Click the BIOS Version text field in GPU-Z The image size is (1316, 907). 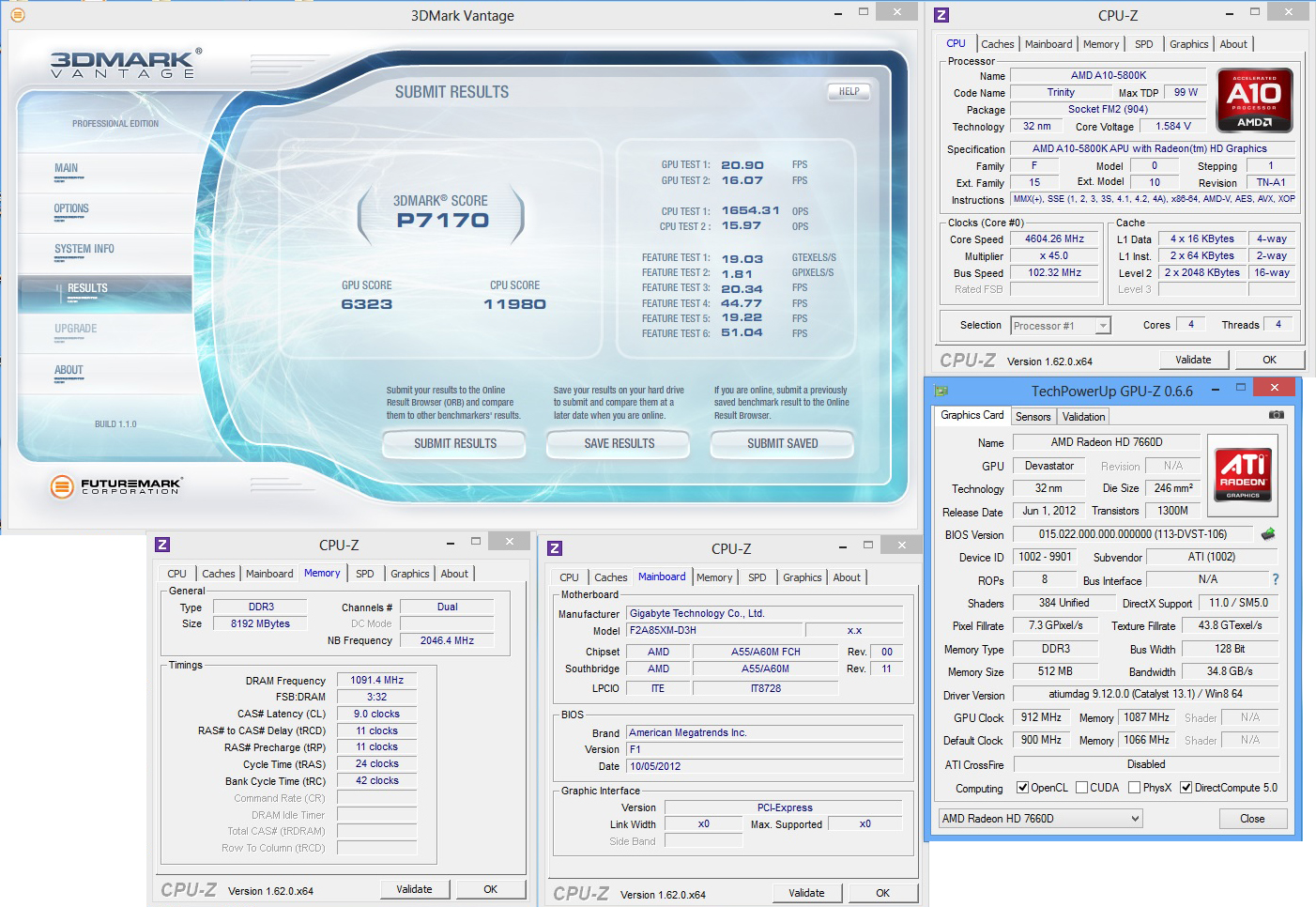1132,534
